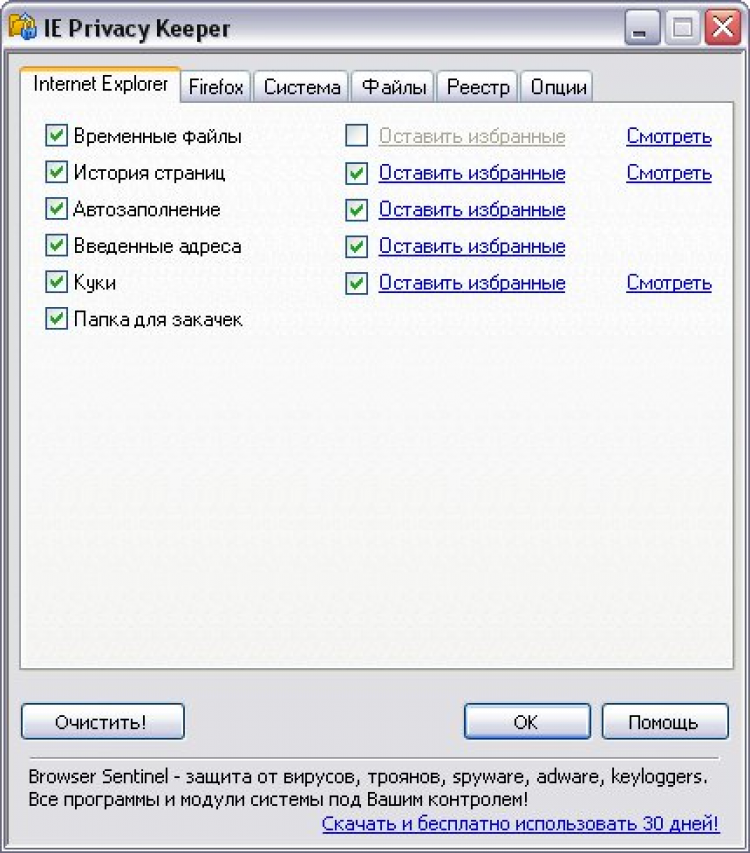This screenshot has width=750, height=853.
Task: Go to the Файлы tab
Action: [394, 87]
